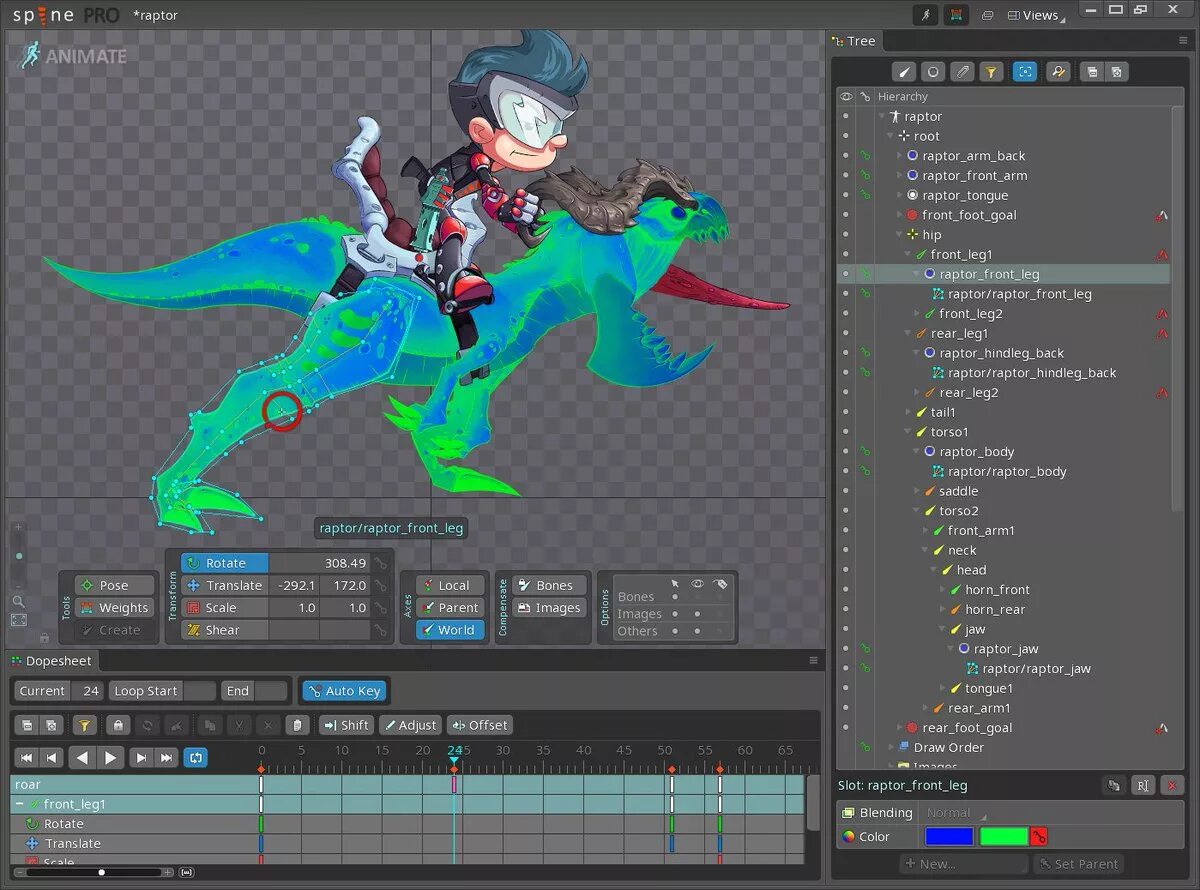Image resolution: width=1200 pixels, height=890 pixels.
Task: Click the paste keys clipboard icon
Action: 297,725
